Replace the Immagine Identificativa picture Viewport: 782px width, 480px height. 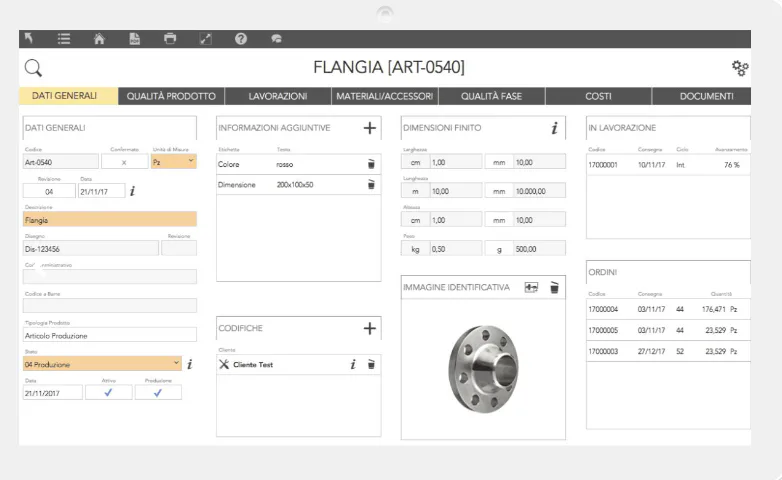coord(531,287)
